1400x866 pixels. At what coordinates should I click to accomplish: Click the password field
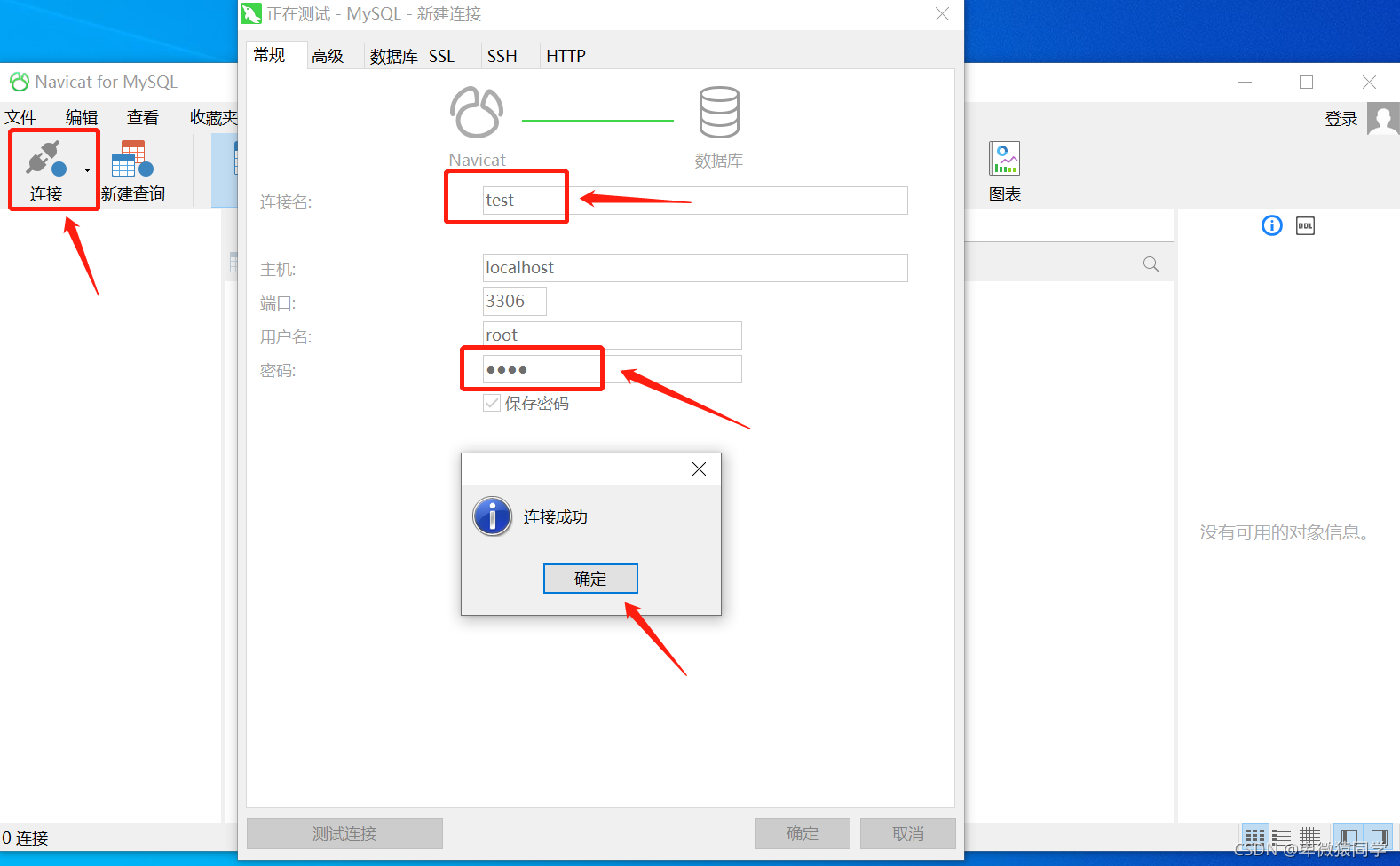[x=613, y=369]
